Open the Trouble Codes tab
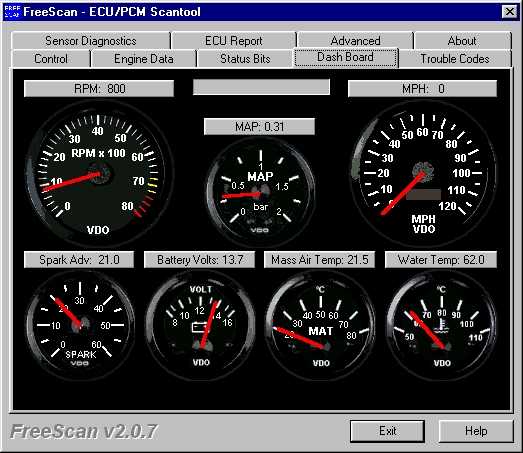Image resolution: width=523 pixels, height=453 pixels. tap(455, 59)
